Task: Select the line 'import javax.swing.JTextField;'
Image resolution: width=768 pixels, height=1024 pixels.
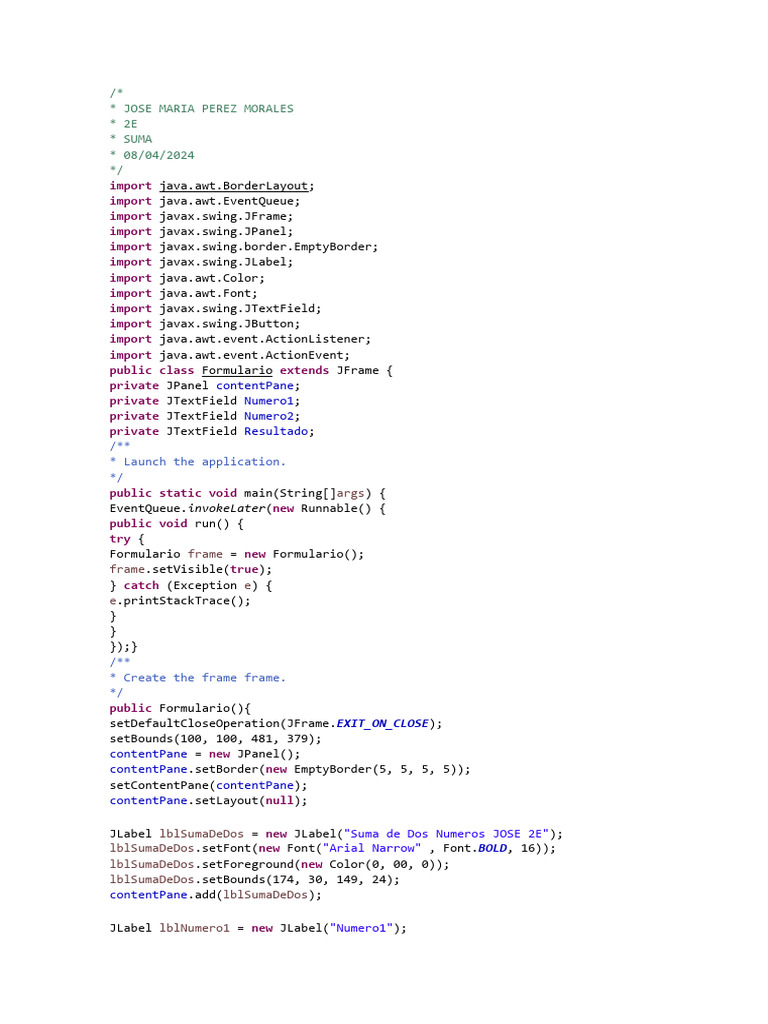Action: tap(216, 308)
